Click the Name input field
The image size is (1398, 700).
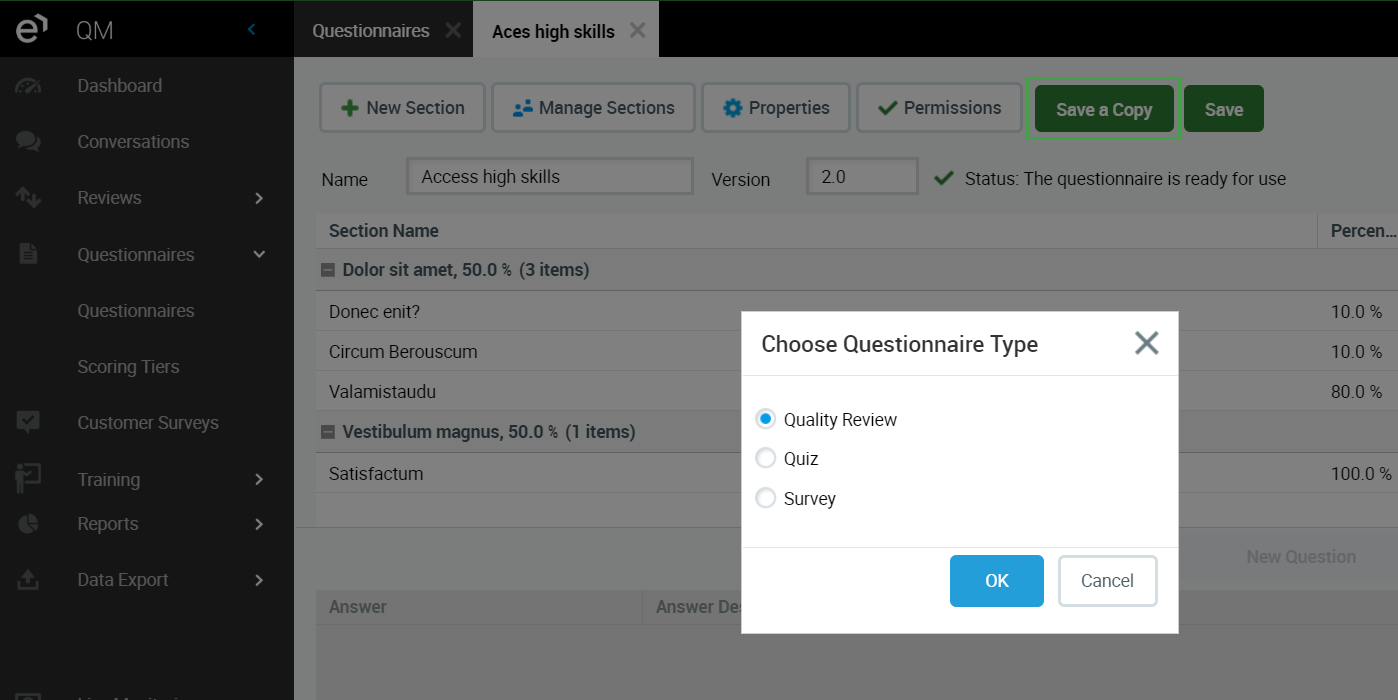tap(549, 177)
